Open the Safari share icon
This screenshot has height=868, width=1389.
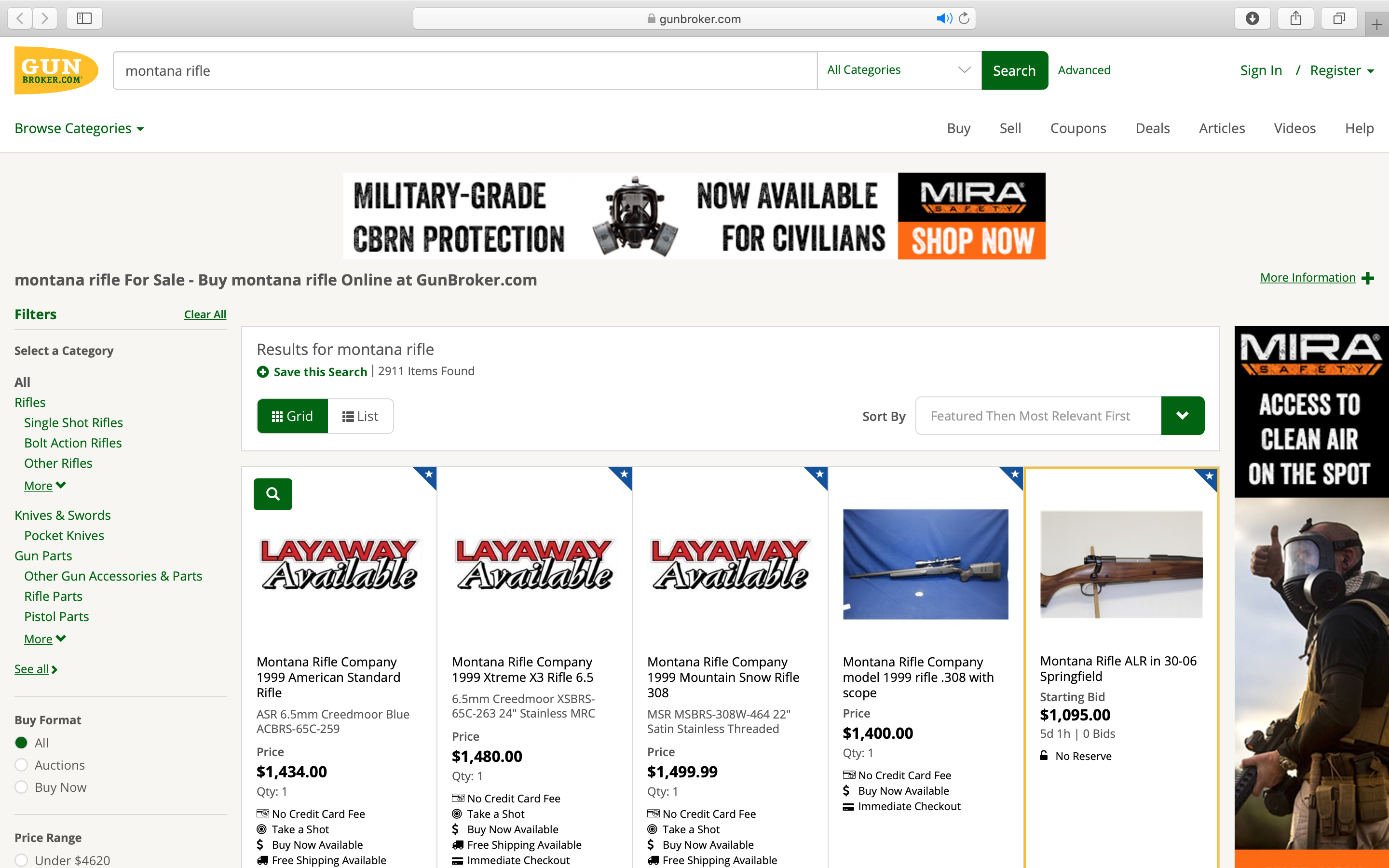point(1296,18)
